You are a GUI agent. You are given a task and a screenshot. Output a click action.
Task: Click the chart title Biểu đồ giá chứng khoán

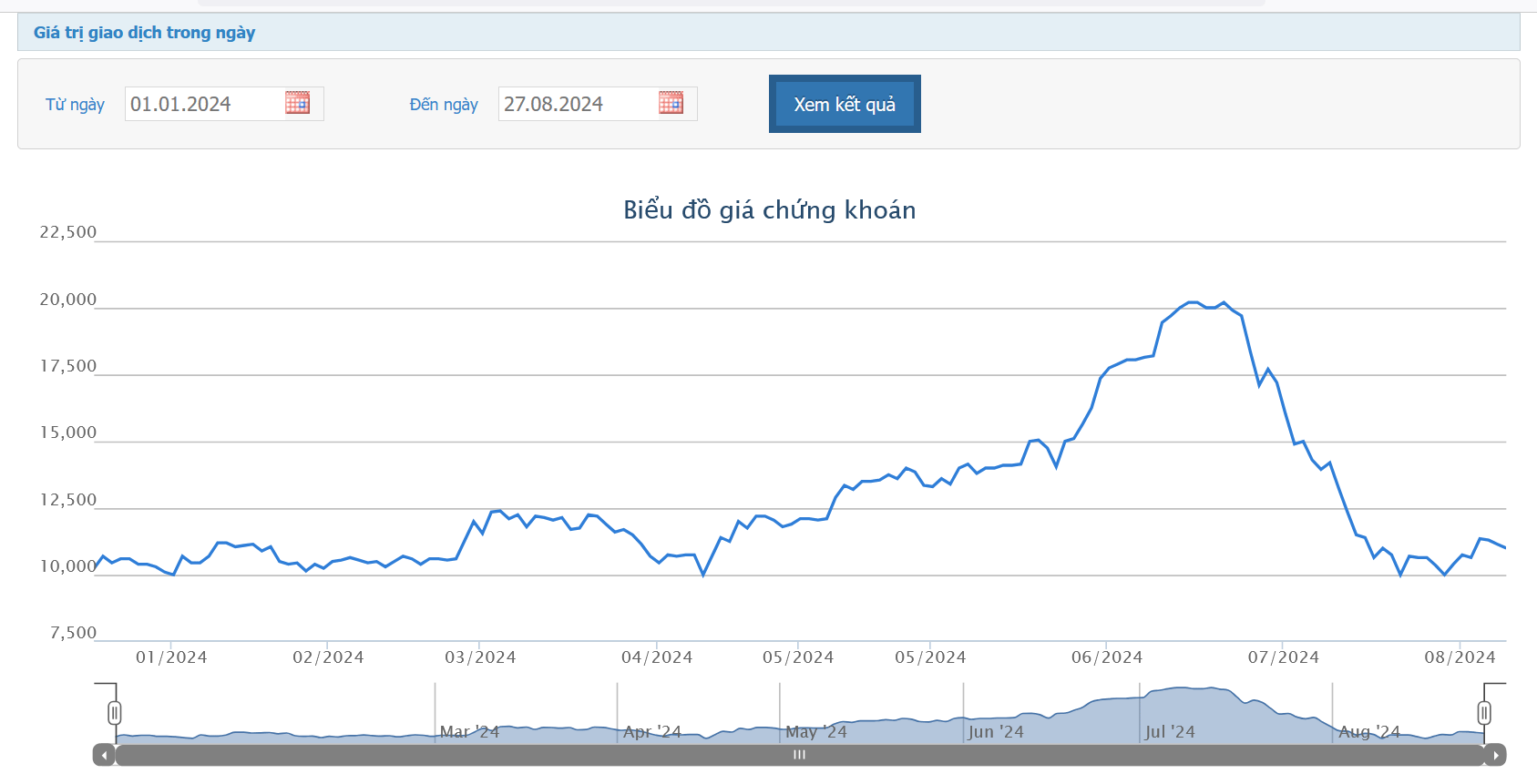coord(769,210)
